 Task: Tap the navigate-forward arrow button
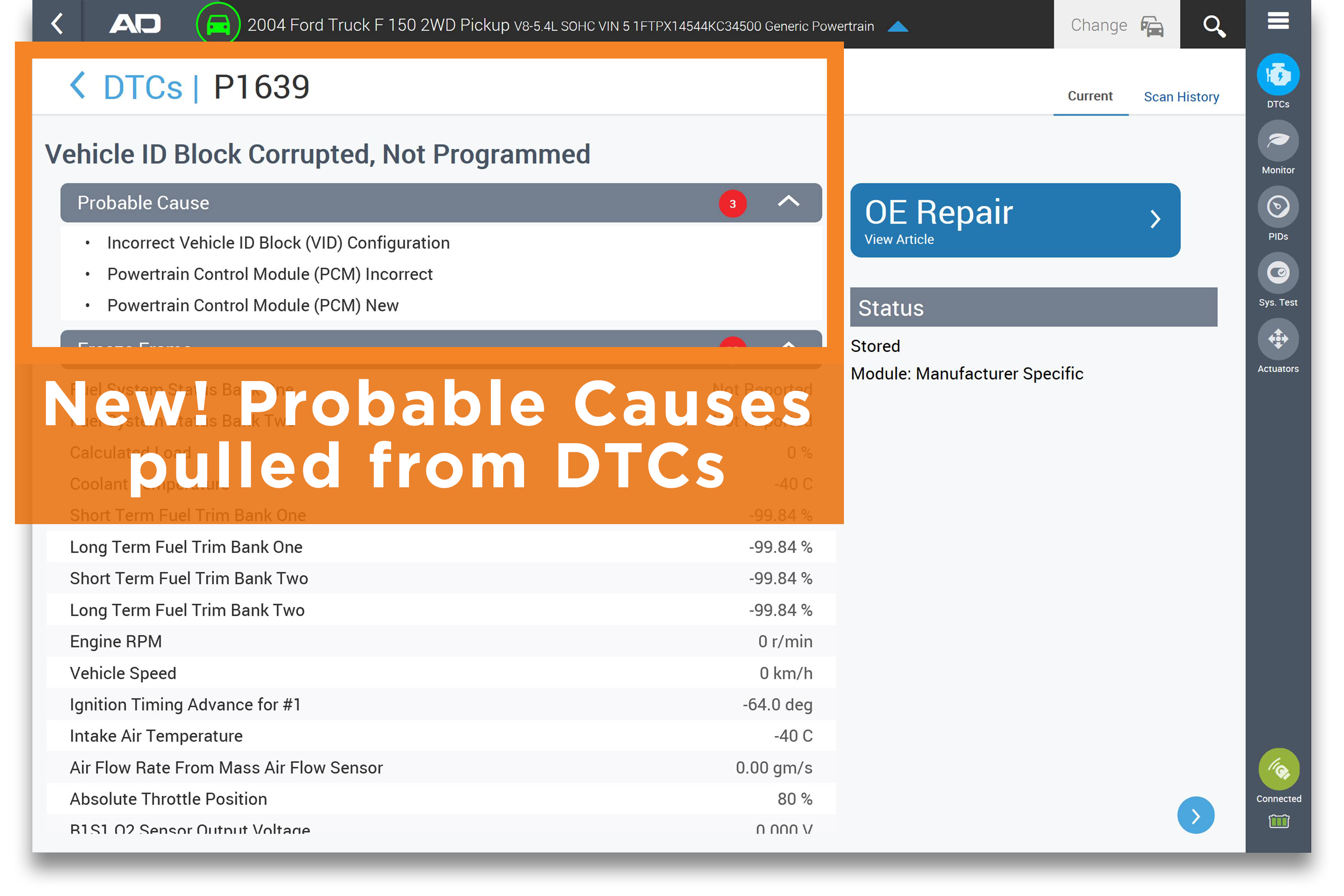[1197, 815]
